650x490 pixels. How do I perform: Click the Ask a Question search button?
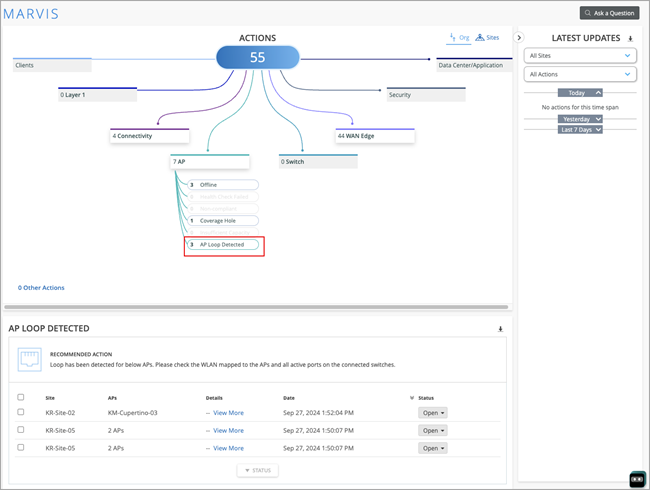point(609,13)
